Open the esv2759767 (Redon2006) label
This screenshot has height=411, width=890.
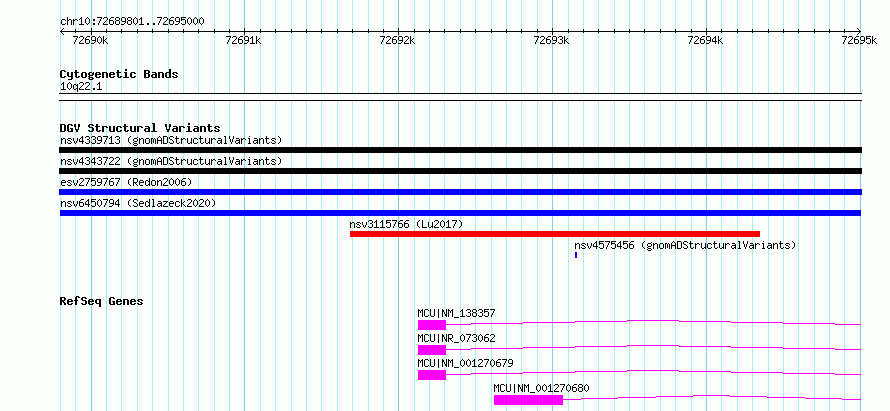click(x=126, y=182)
